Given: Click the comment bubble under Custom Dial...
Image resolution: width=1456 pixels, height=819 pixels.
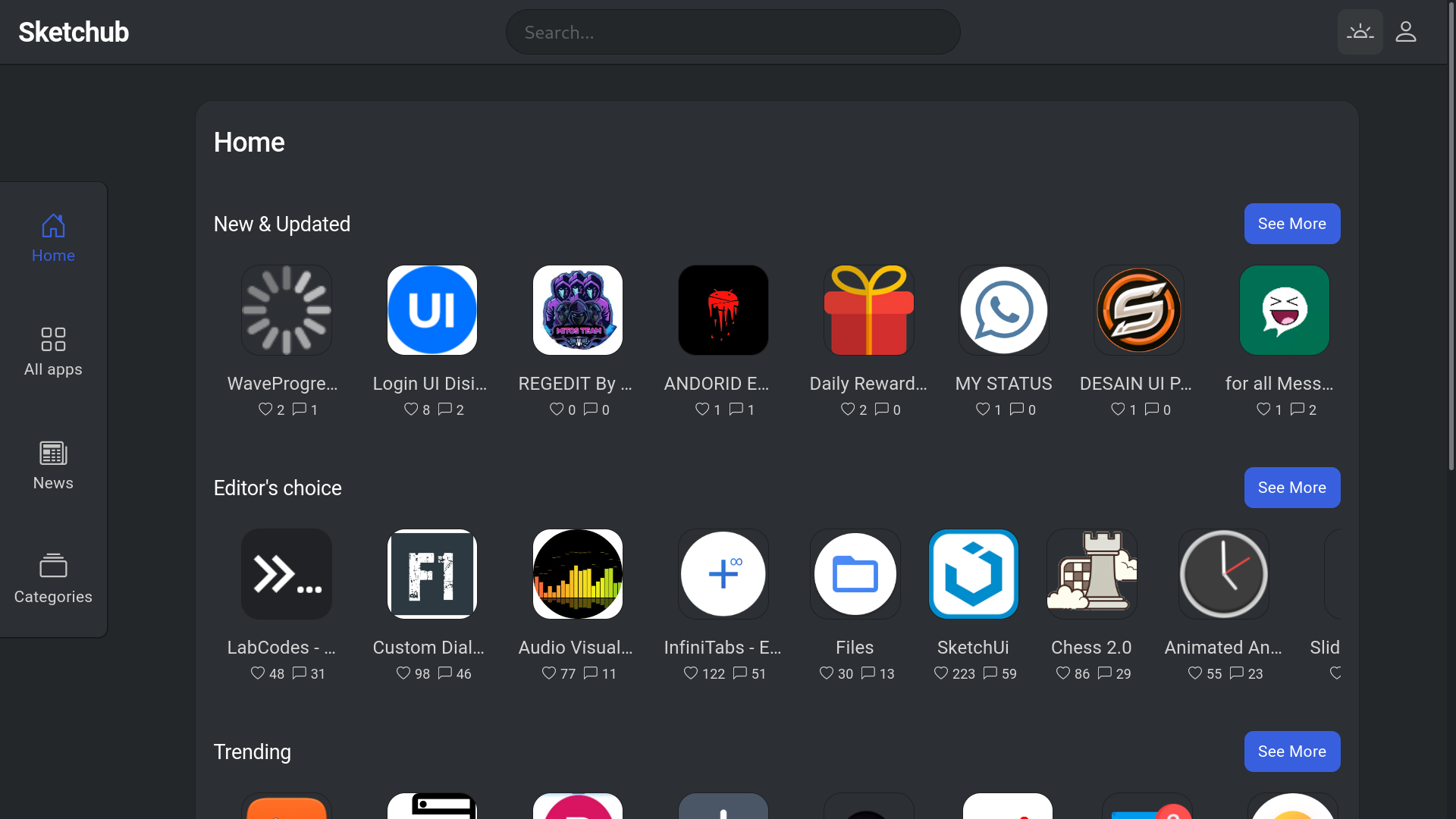Looking at the screenshot, I should (445, 673).
